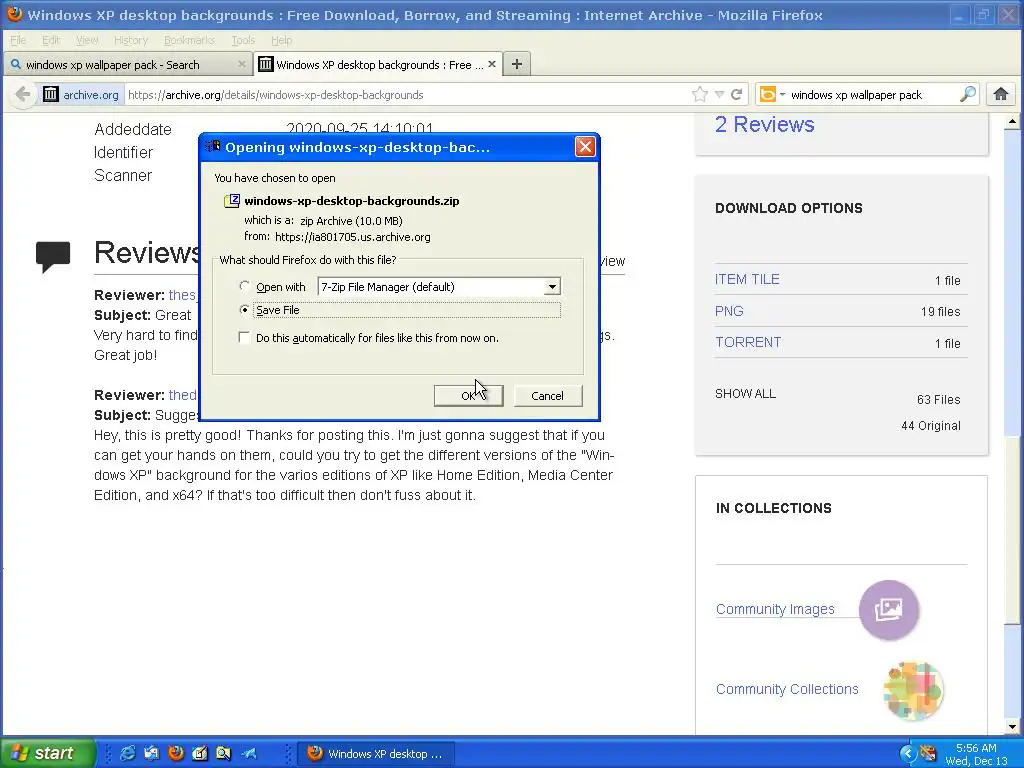This screenshot has width=1024, height=768.
Task: Click the reviews speech bubble icon
Action: point(53,256)
